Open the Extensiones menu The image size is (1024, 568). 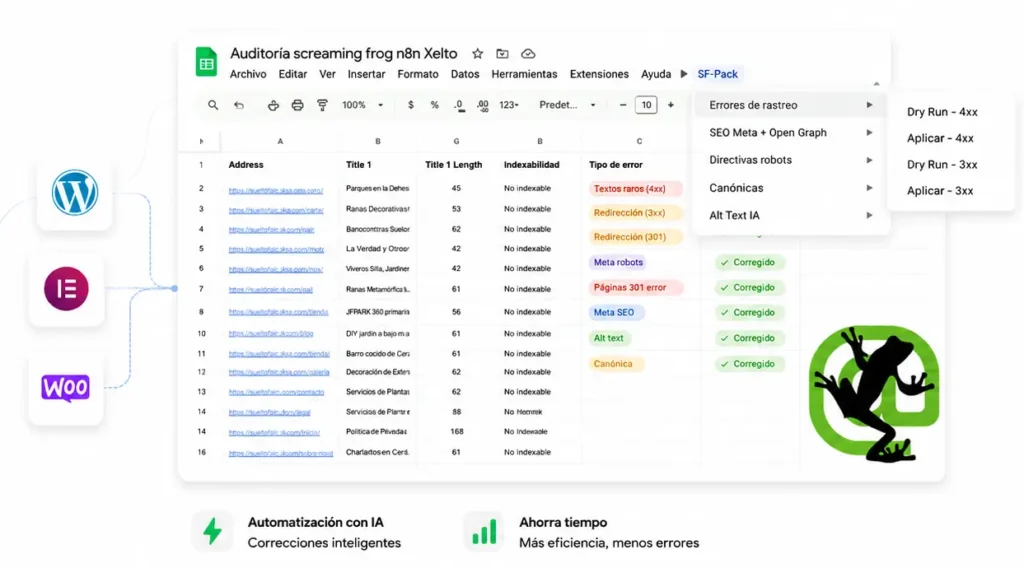599,74
